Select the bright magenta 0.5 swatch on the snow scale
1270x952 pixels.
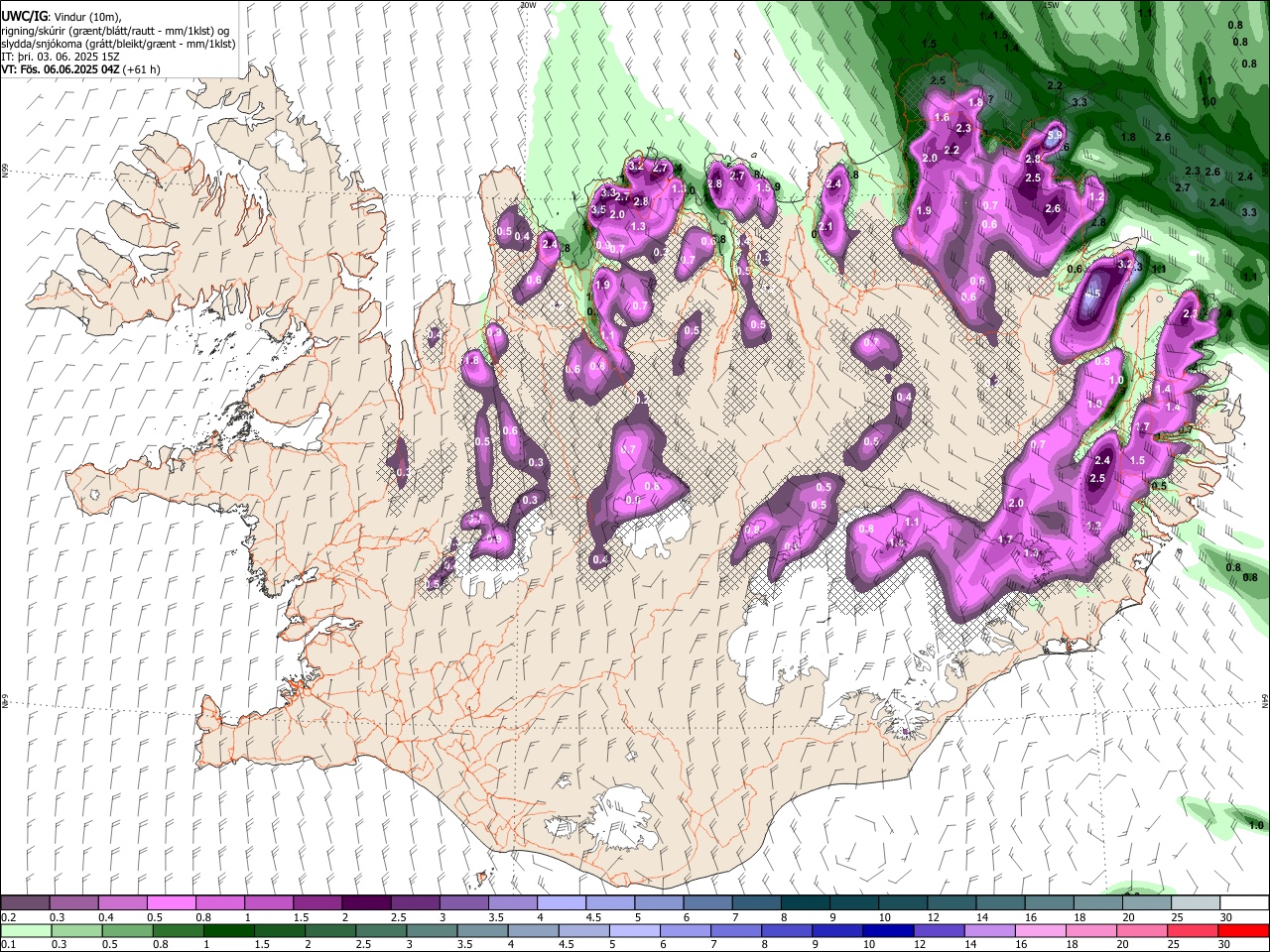(x=171, y=903)
